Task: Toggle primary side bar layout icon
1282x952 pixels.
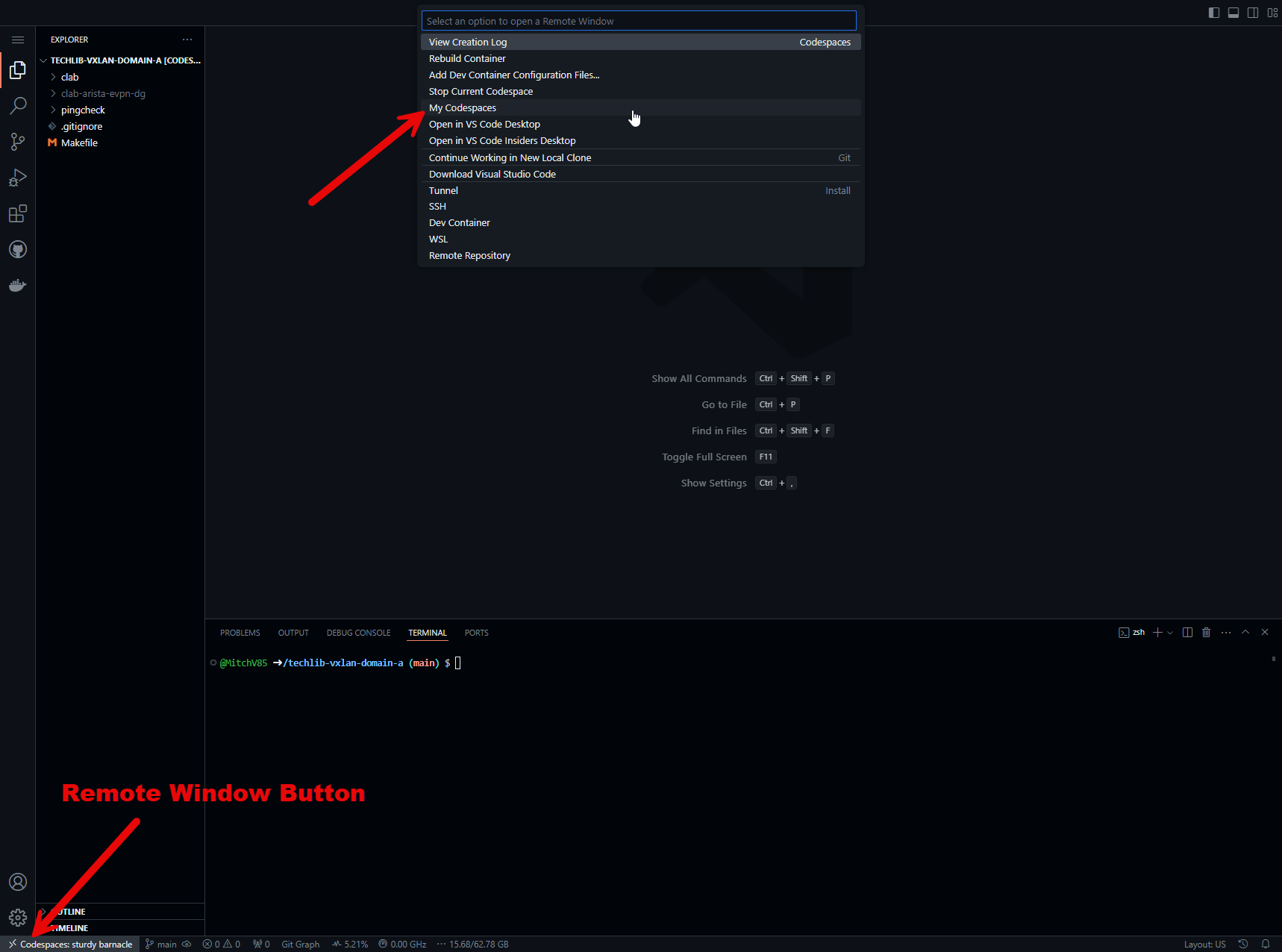Action: [x=1214, y=13]
